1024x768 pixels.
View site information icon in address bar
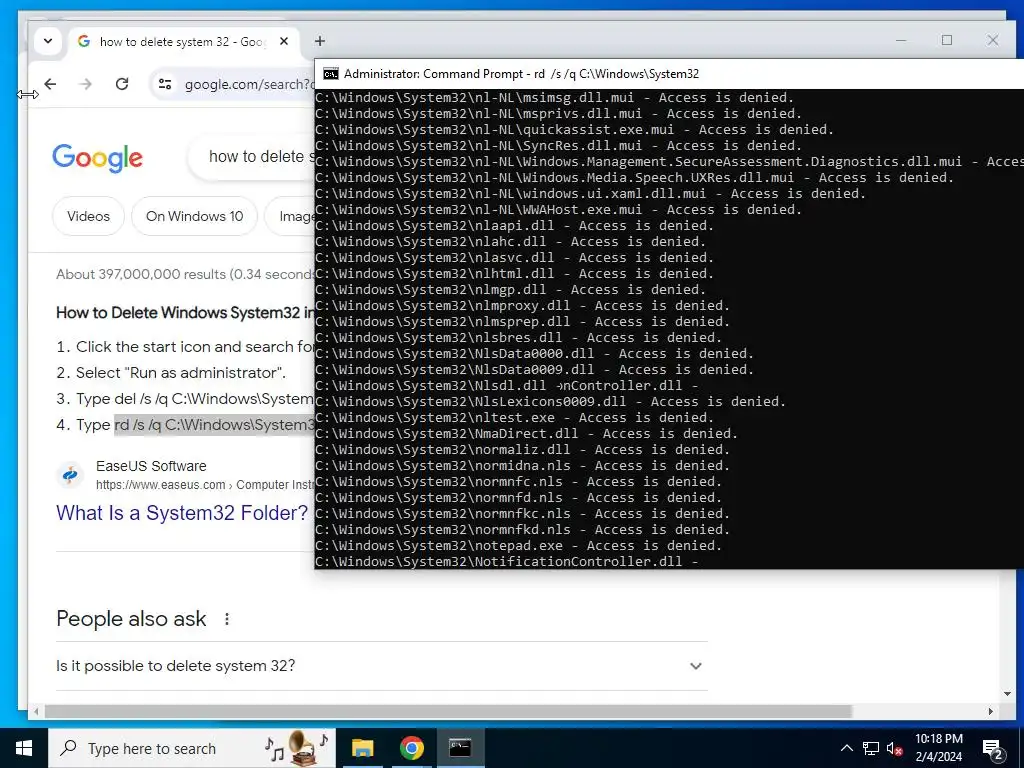coord(165,84)
